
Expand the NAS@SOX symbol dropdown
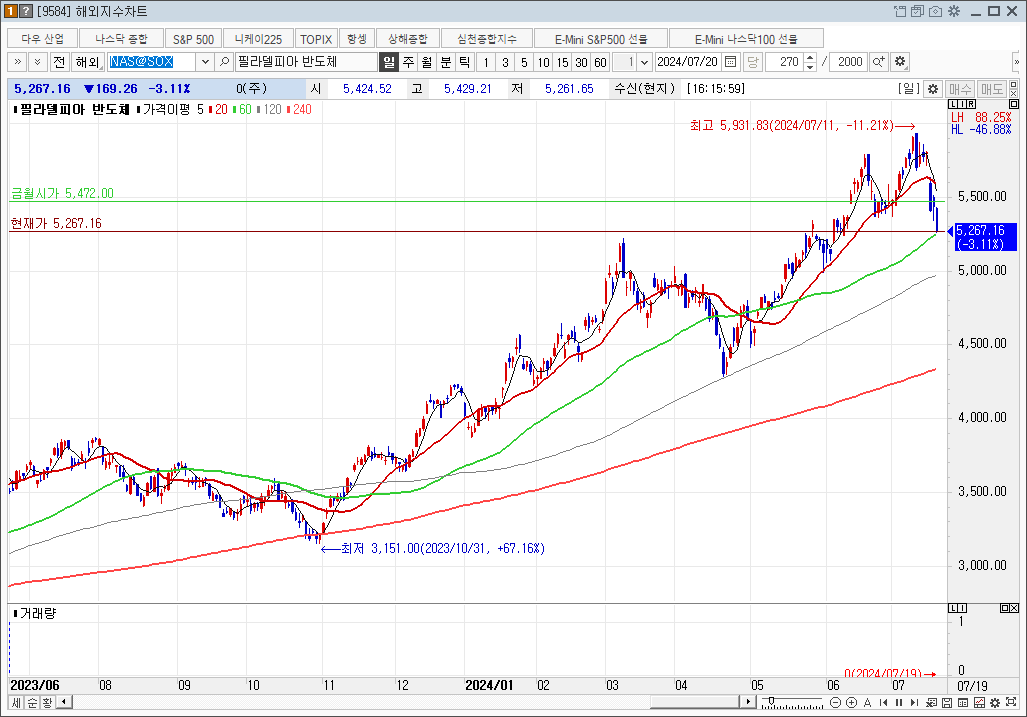click(x=205, y=62)
